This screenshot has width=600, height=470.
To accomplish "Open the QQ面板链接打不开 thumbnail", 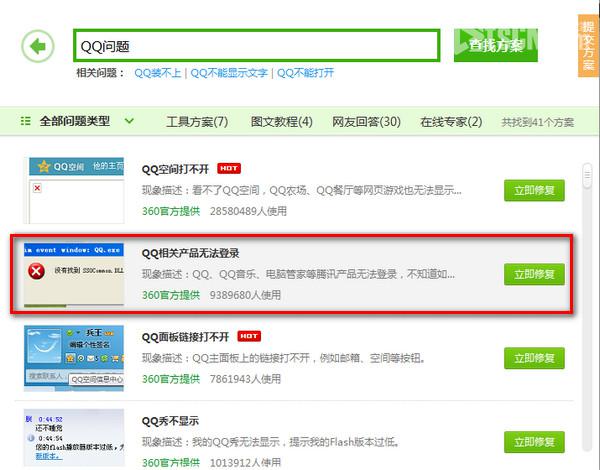I will coord(74,359).
